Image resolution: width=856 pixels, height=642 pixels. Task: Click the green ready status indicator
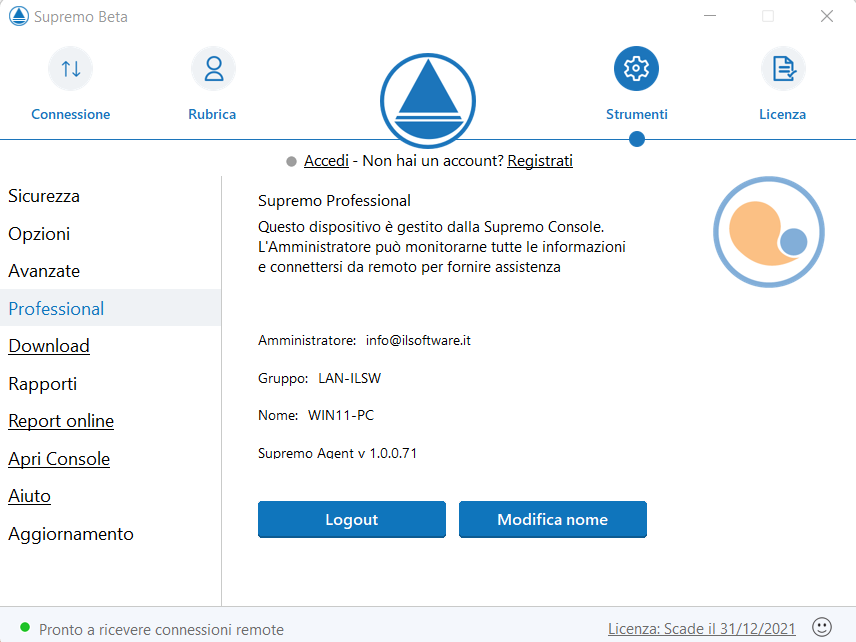click(25, 627)
